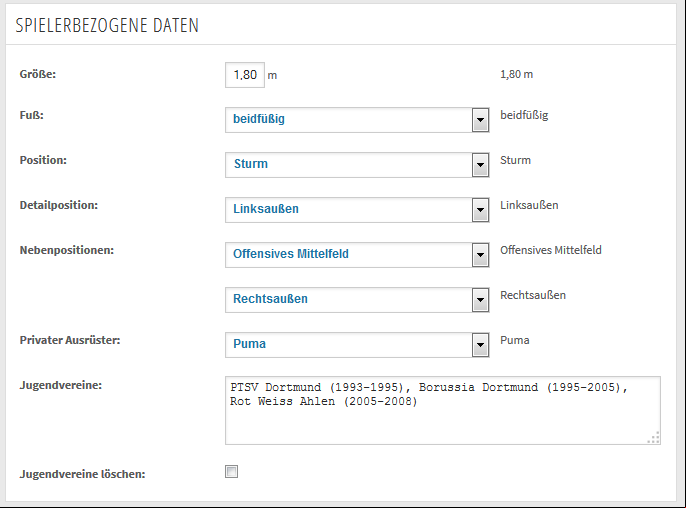Click the arrow button of the Linksaußen dropdown
The height and width of the screenshot is (508, 686).
pos(480,210)
